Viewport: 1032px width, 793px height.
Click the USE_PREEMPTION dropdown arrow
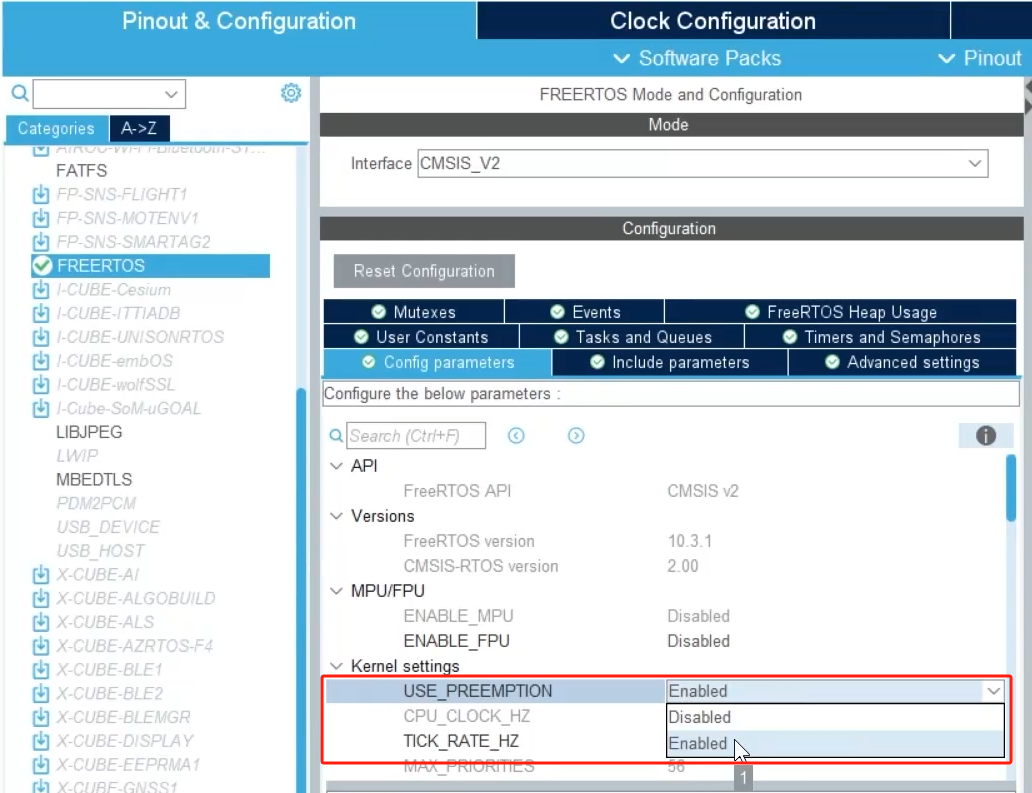tap(993, 691)
